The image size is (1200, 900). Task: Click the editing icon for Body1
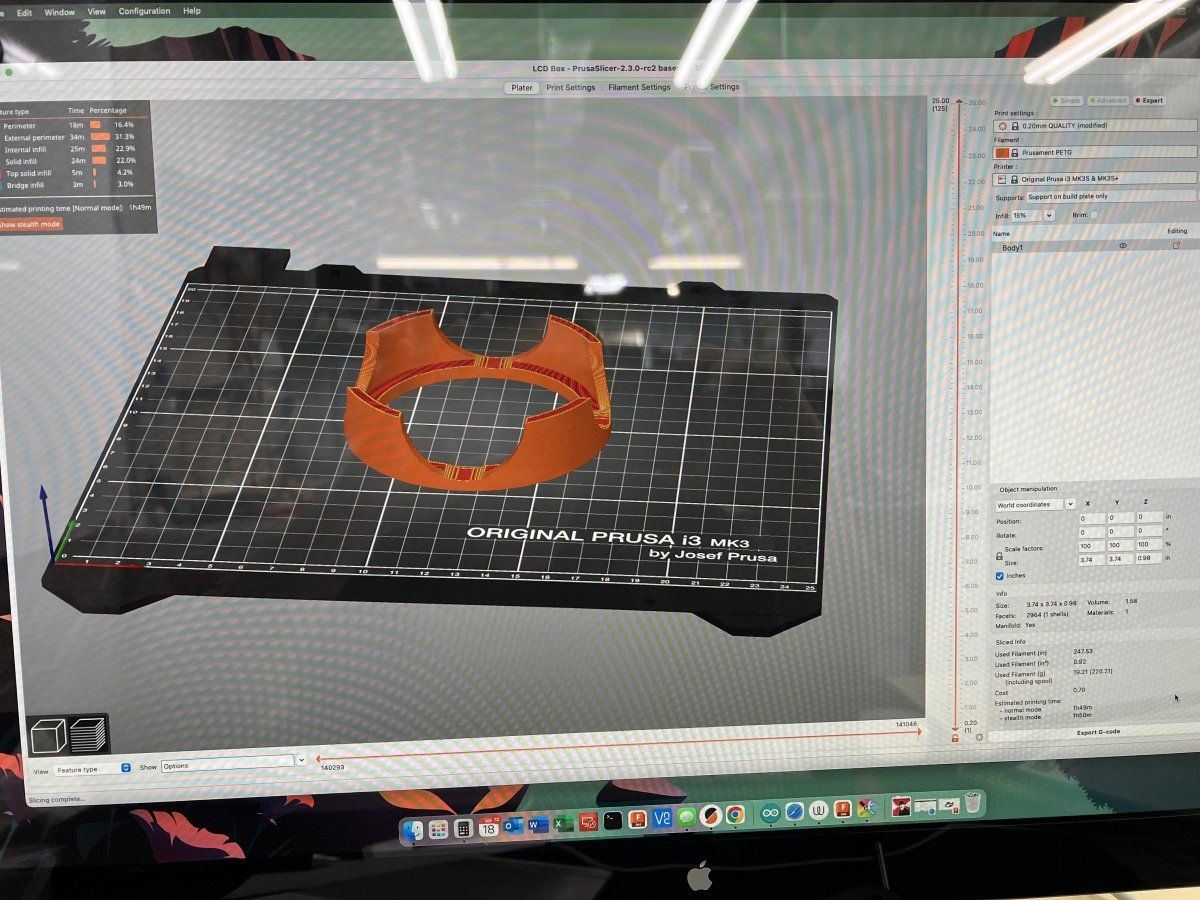(1176, 245)
